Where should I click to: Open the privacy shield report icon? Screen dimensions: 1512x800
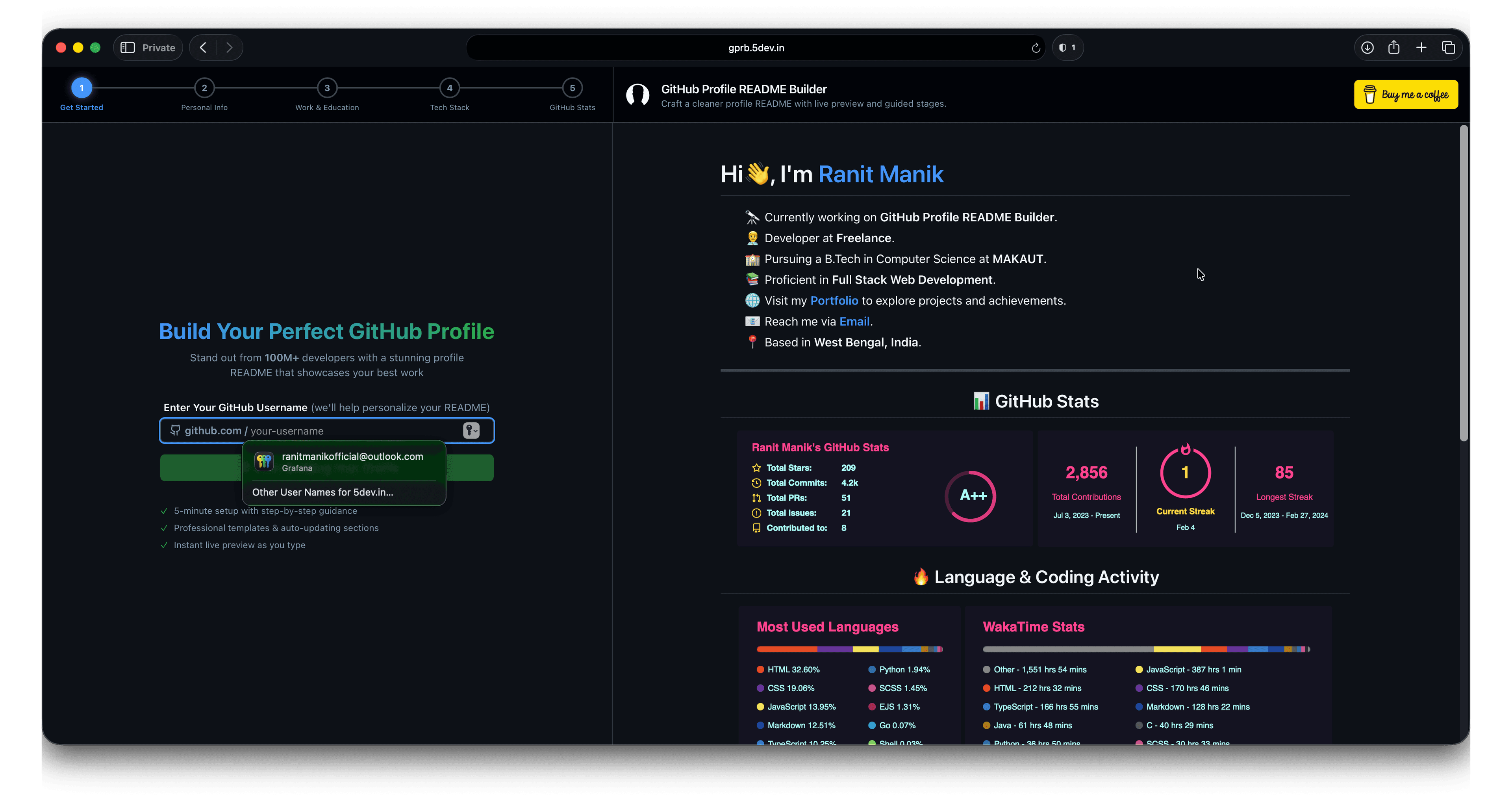[x=1067, y=48]
